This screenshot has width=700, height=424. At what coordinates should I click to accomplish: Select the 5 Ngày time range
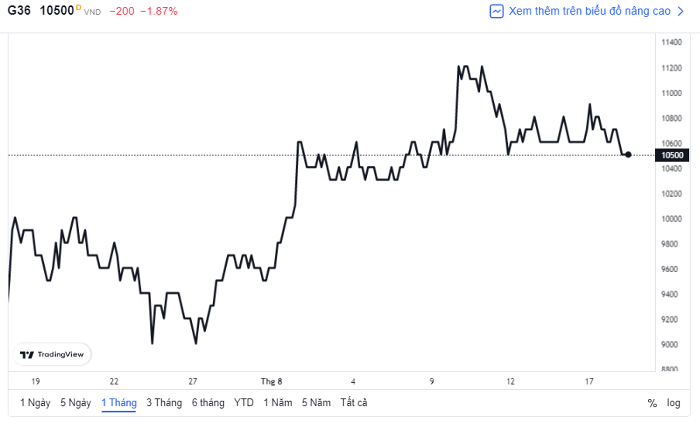coord(76,403)
